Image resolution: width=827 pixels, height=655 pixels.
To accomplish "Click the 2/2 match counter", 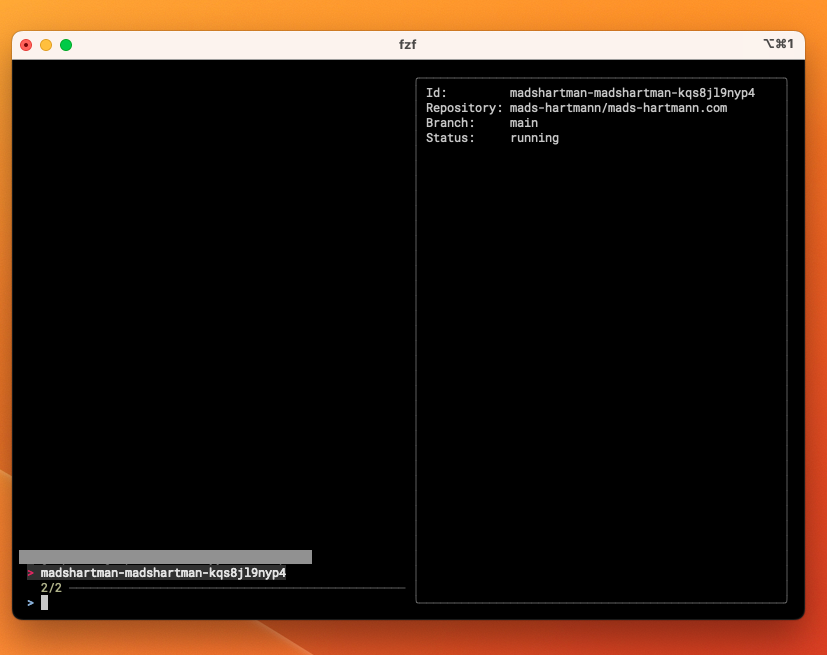I will click(51, 588).
